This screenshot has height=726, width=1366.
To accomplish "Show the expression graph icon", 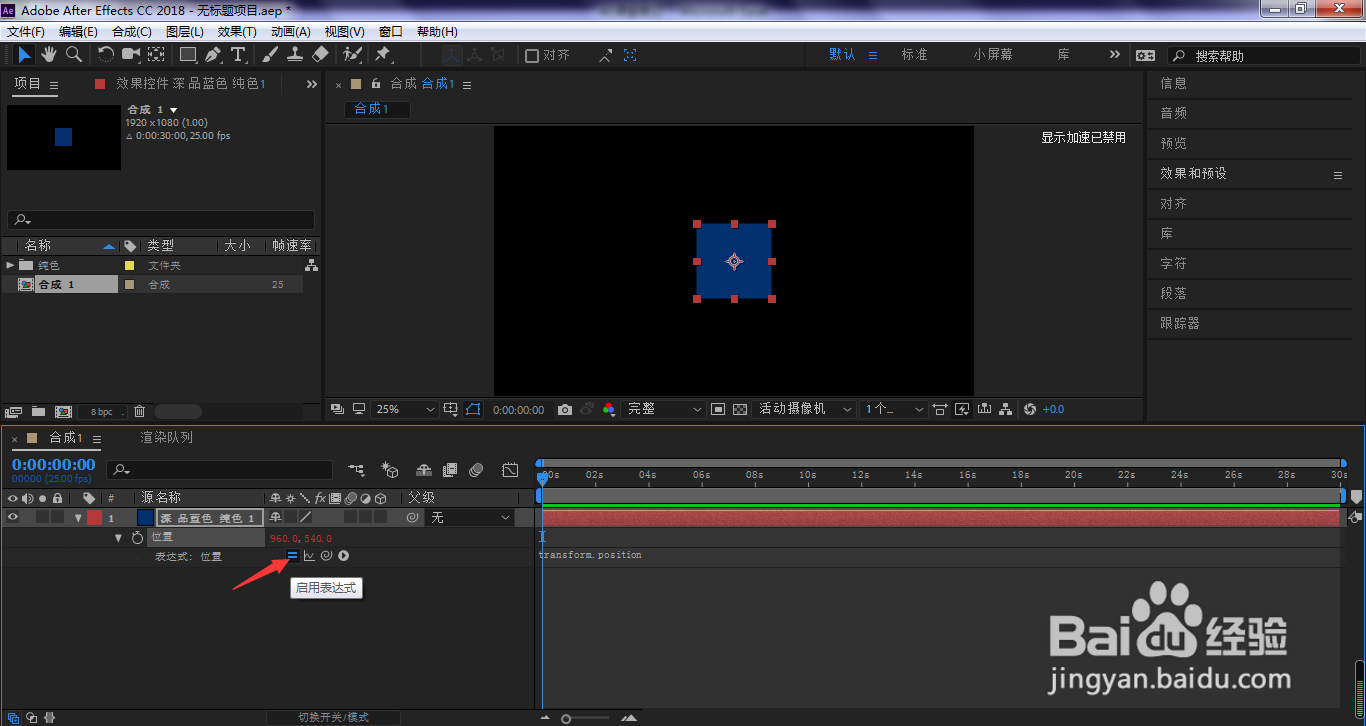I will pyautogui.click(x=309, y=556).
